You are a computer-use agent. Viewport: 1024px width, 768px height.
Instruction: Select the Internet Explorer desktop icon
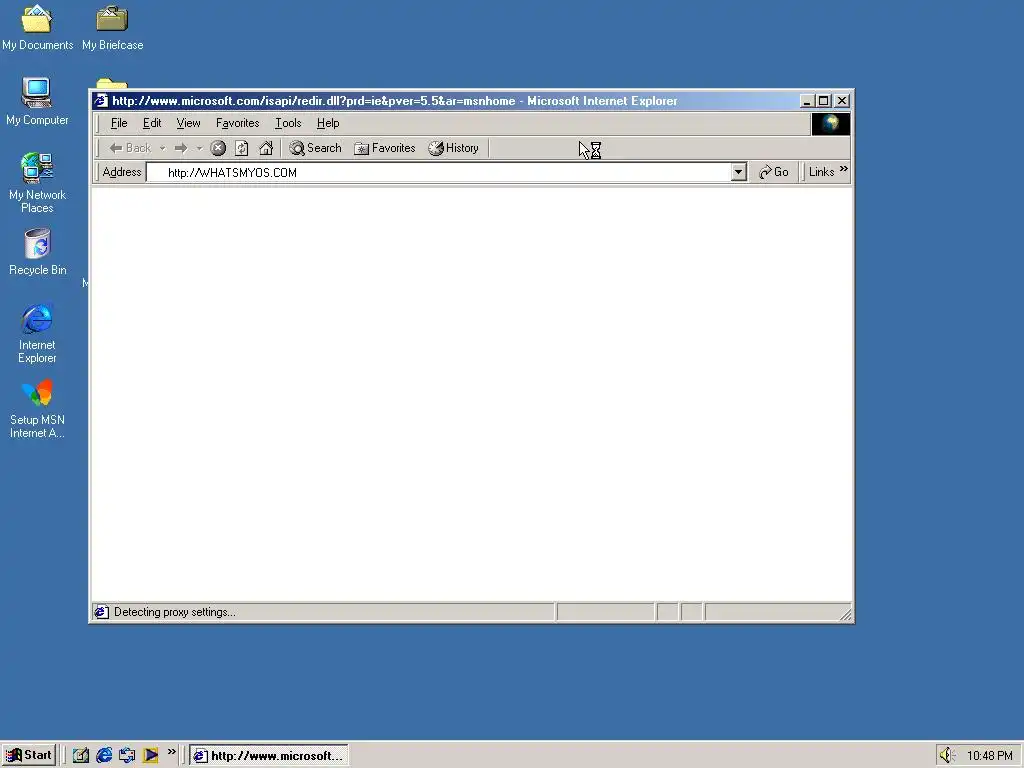click(37, 333)
